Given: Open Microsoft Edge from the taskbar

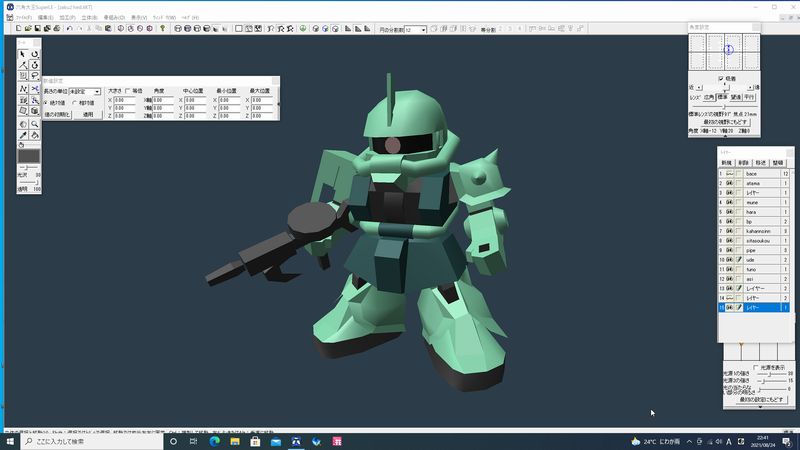Looking at the screenshot, I should (x=214, y=441).
